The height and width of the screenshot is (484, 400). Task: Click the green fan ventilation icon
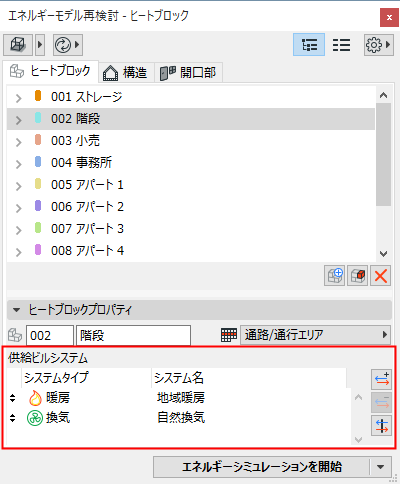(35, 418)
